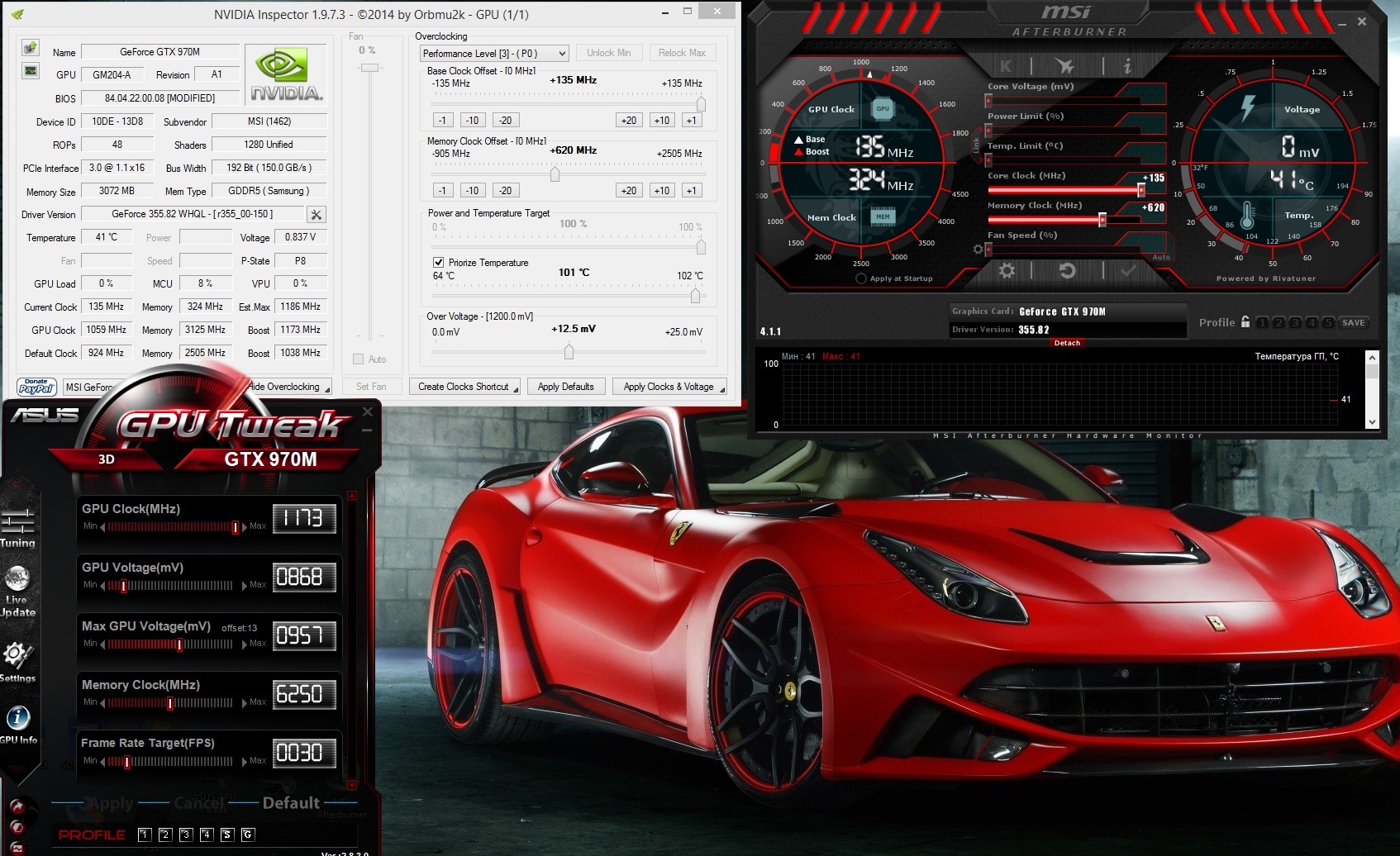Click the -10 button for Memory Clock Offset
This screenshot has width=1400, height=856.
click(472, 190)
